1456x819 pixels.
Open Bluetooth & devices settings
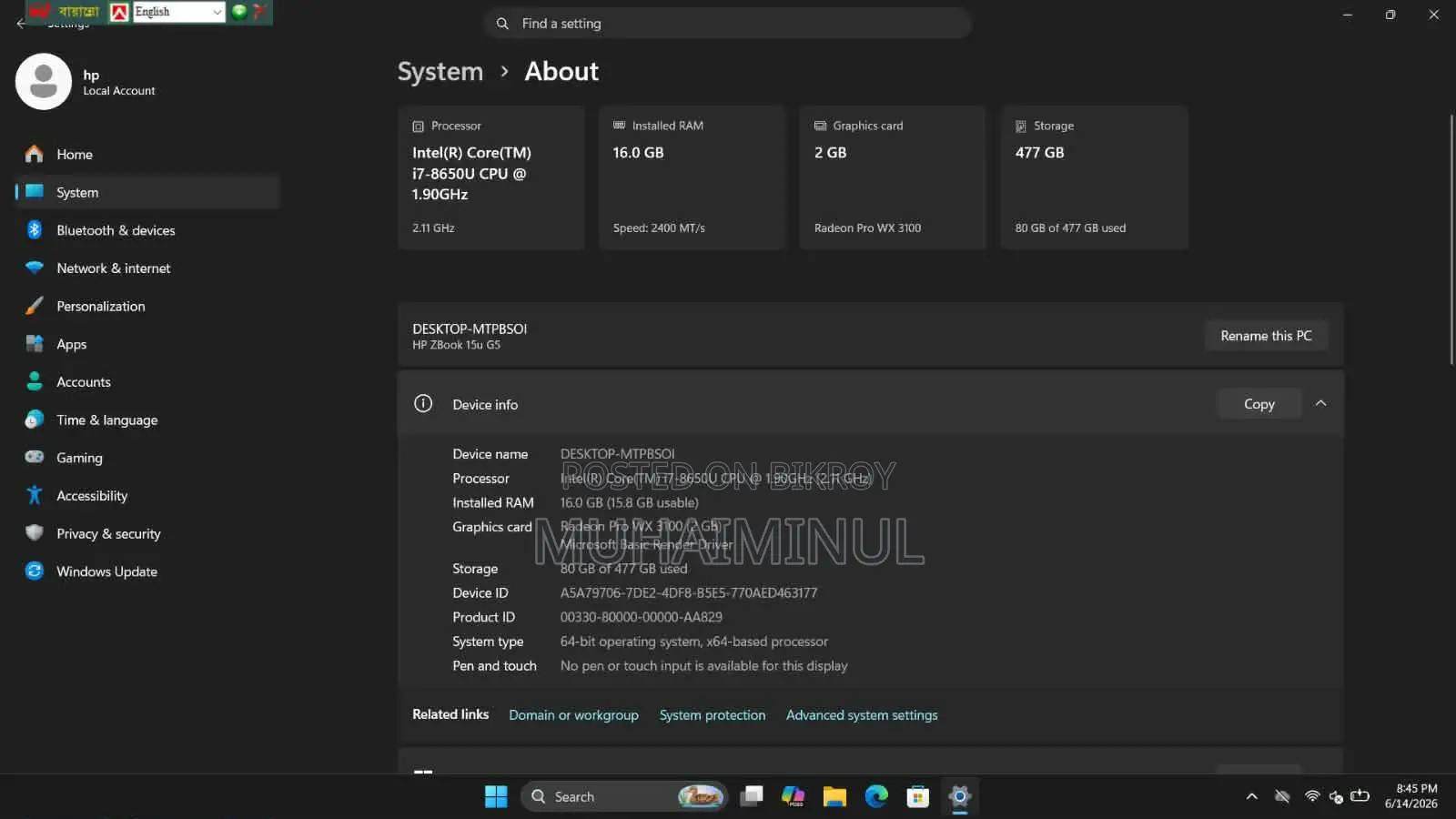pos(147,230)
